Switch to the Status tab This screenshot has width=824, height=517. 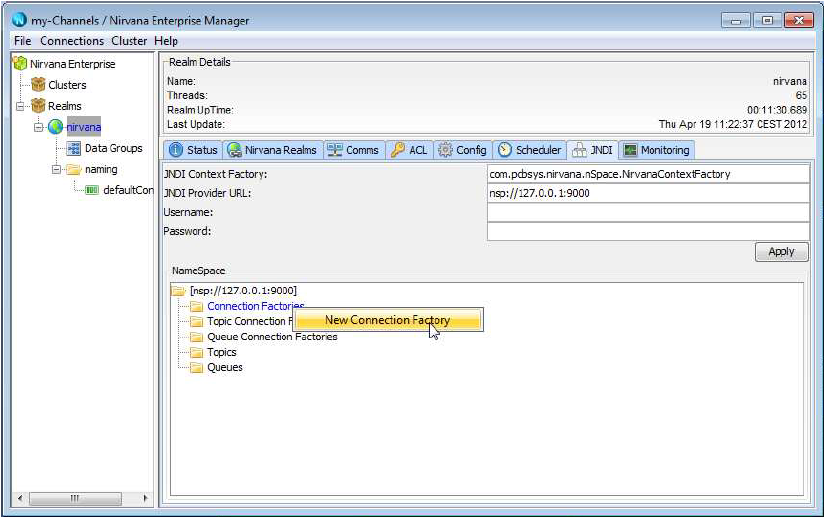tap(193, 150)
